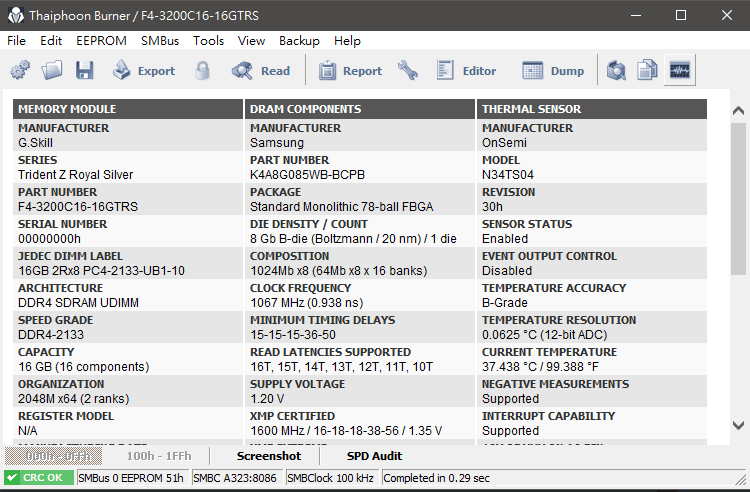
Task: Click the open folder icon
Action: coord(52,70)
